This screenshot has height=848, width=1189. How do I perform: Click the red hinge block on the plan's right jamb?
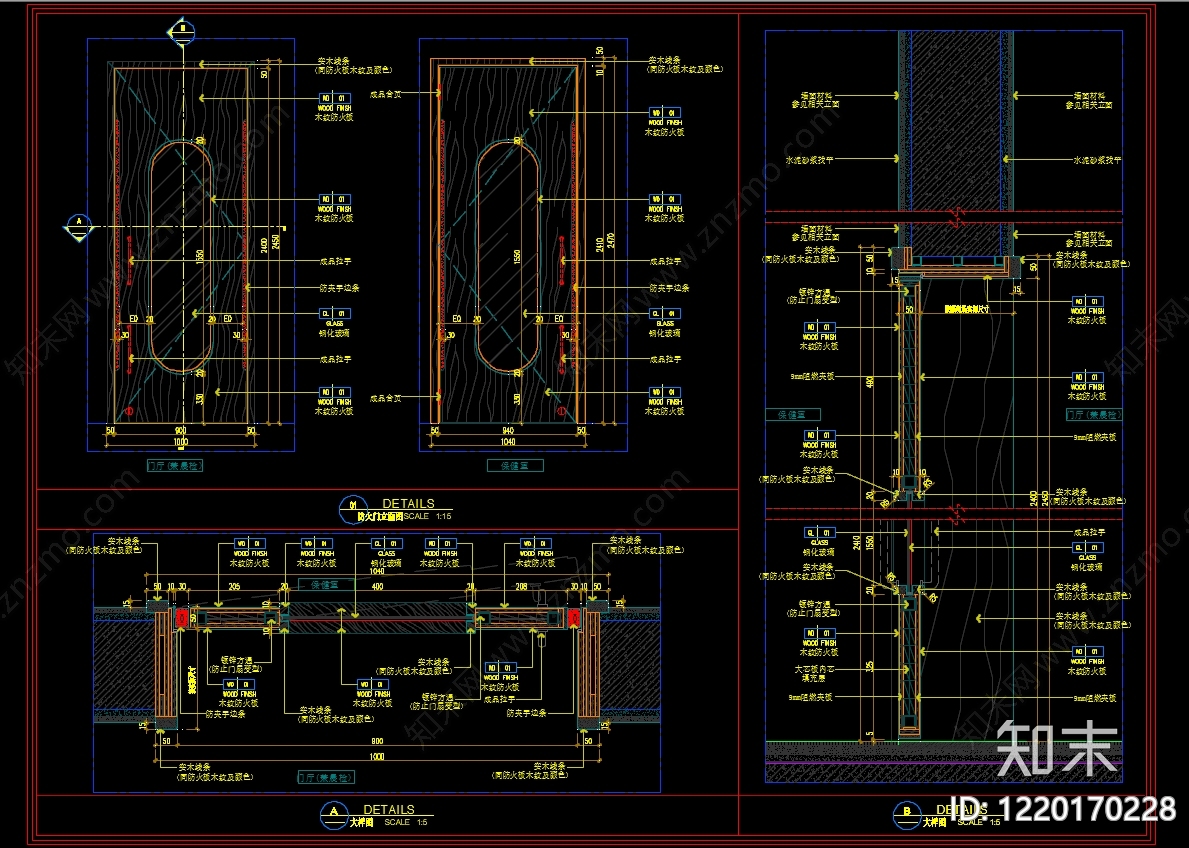573,617
